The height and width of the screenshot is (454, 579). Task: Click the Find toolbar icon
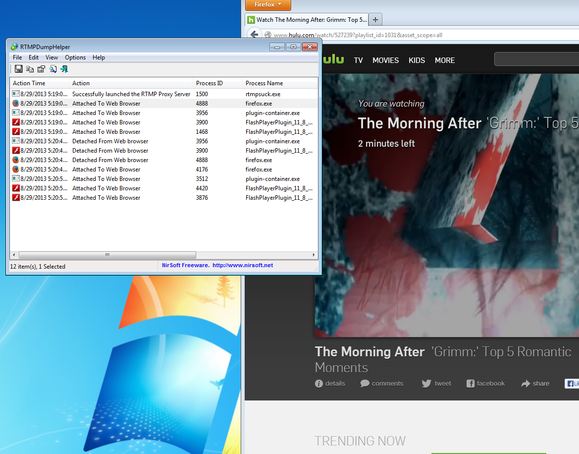click(53, 69)
